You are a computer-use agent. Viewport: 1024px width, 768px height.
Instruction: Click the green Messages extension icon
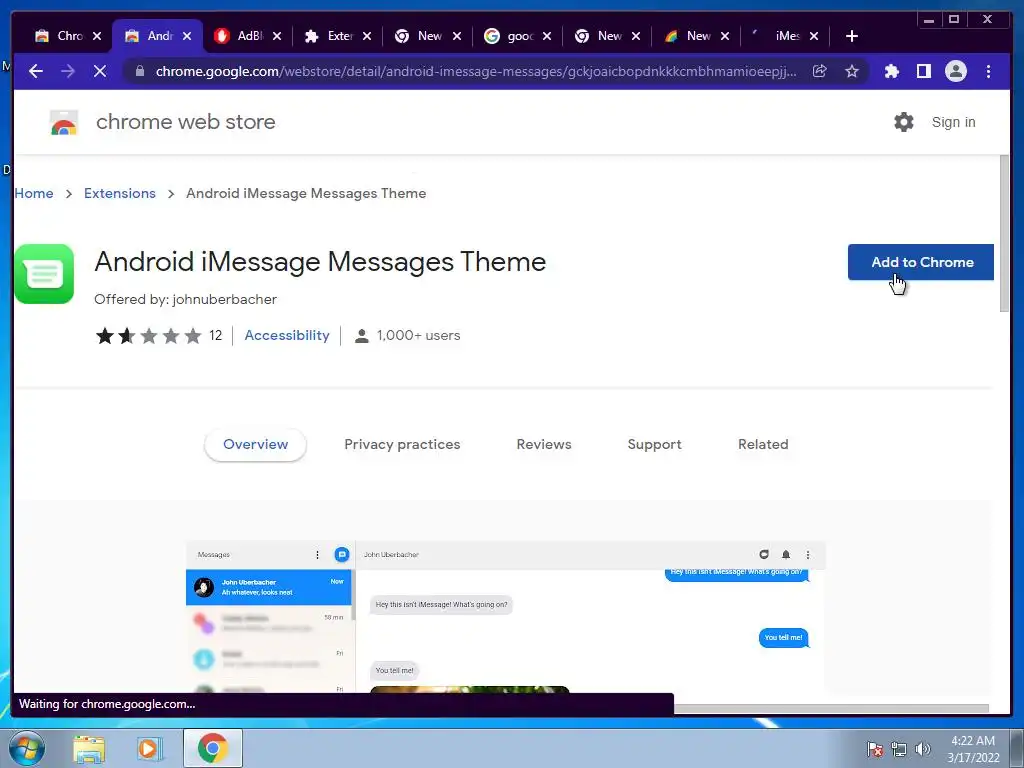pyautogui.click(x=44, y=274)
